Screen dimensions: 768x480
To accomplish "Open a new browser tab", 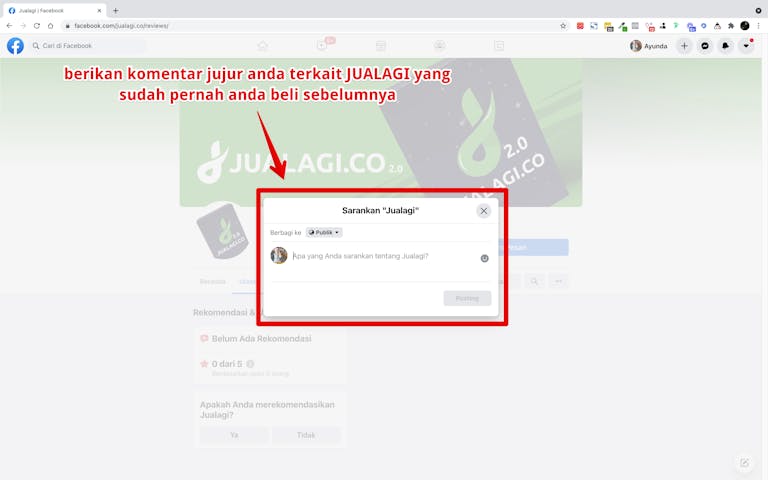I will tap(116, 10).
